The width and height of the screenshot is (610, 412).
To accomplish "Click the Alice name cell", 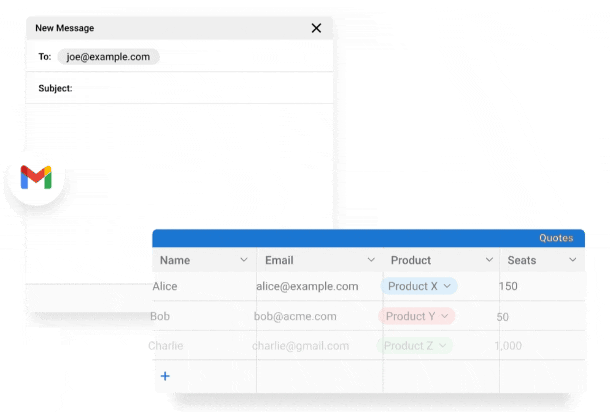I will pos(167,286).
